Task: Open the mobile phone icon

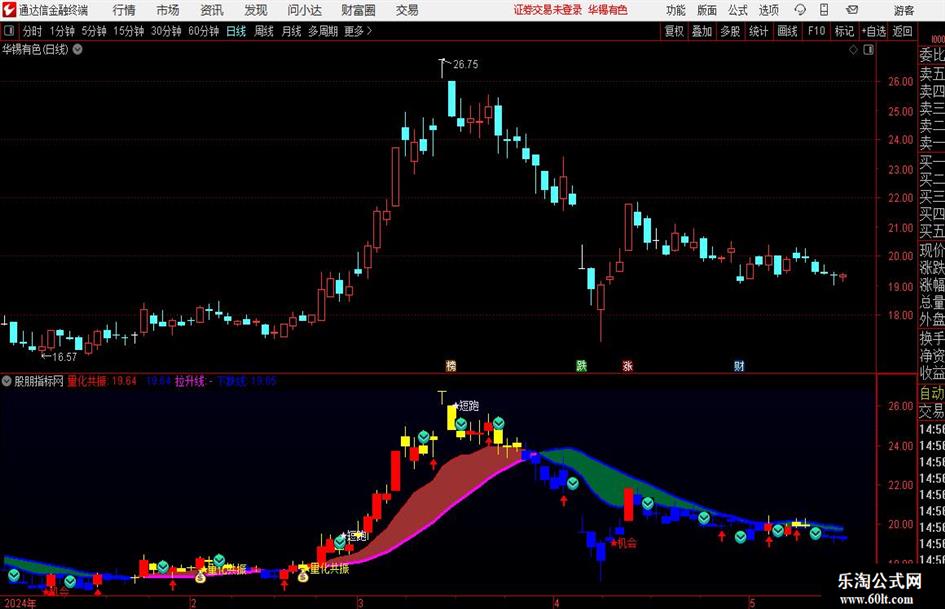Action: tap(824, 10)
